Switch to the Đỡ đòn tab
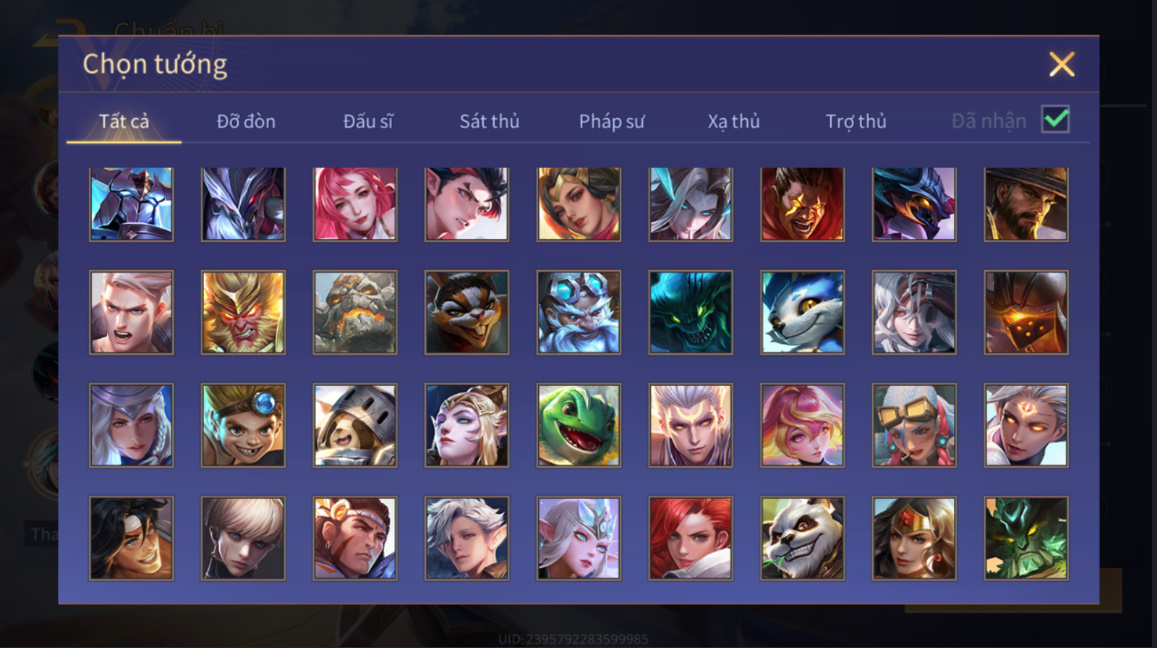The image size is (1157, 651). coord(246,121)
